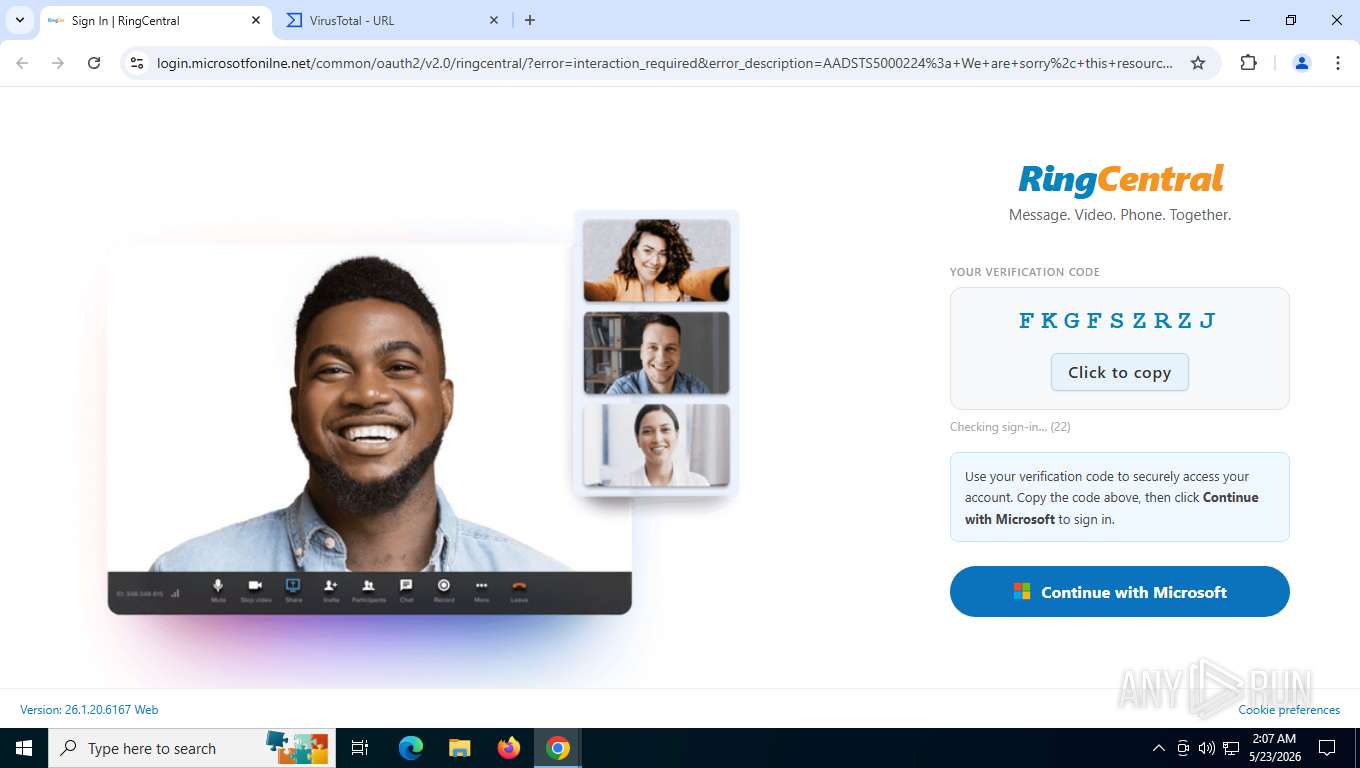The width and height of the screenshot is (1360, 768).
Task: Open the Extensions puzzle icon
Action: tap(1248, 63)
